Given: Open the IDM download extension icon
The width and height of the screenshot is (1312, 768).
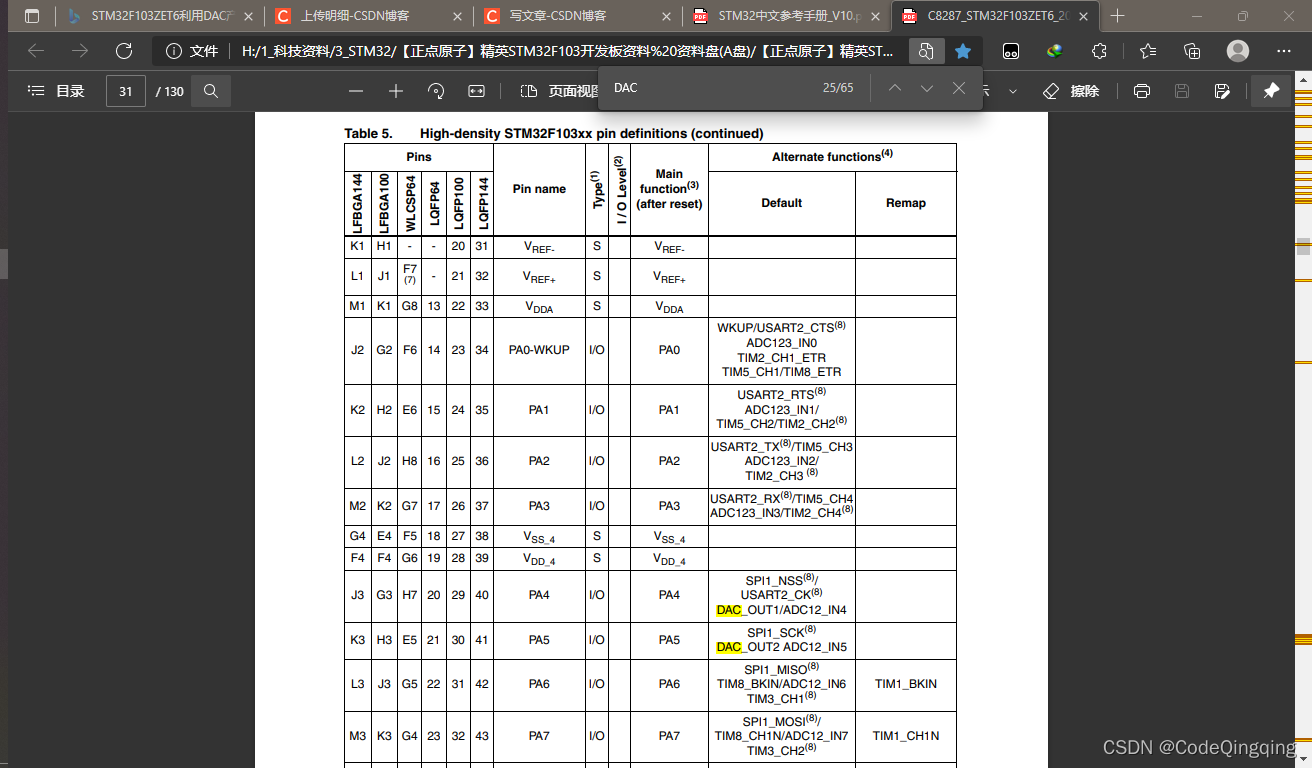Looking at the screenshot, I should [x=1055, y=51].
